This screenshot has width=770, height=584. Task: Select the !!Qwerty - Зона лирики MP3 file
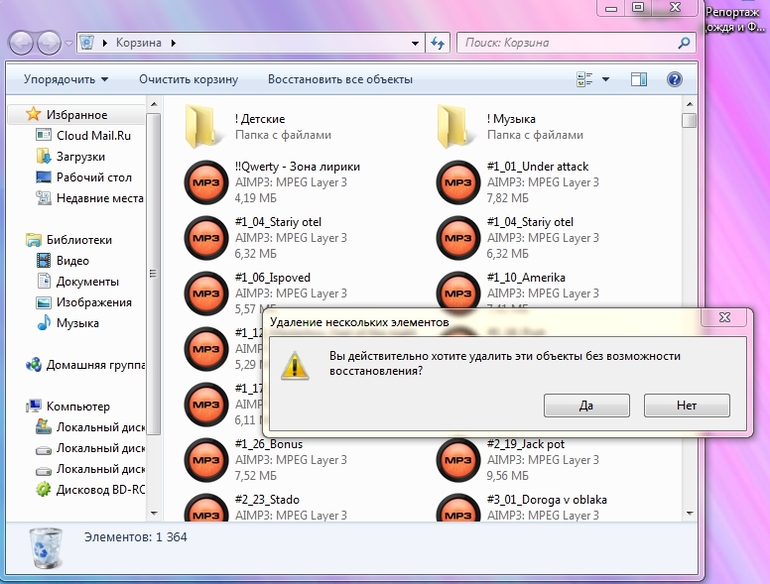point(206,182)
